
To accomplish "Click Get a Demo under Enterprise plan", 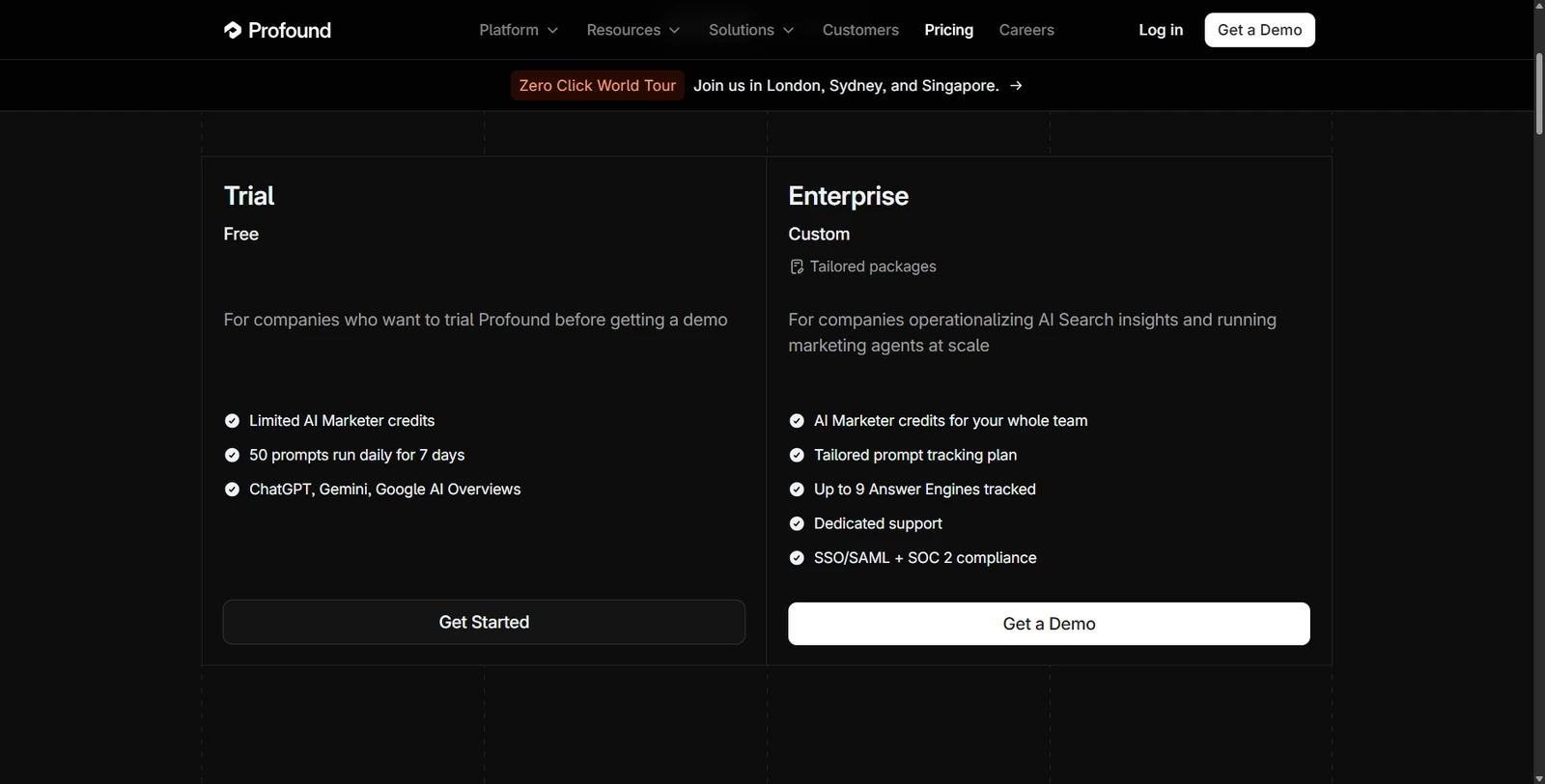I will tap(1049, 624).
